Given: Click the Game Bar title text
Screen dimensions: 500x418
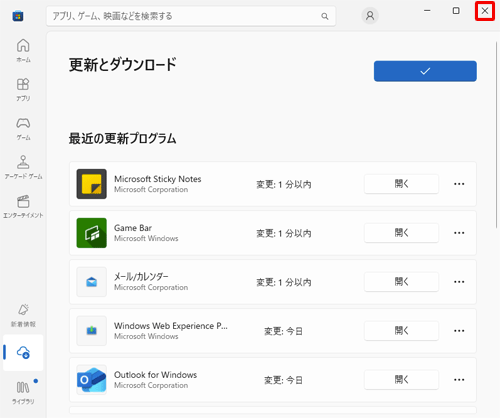Looking at the screenshot, I should (133, 228).
